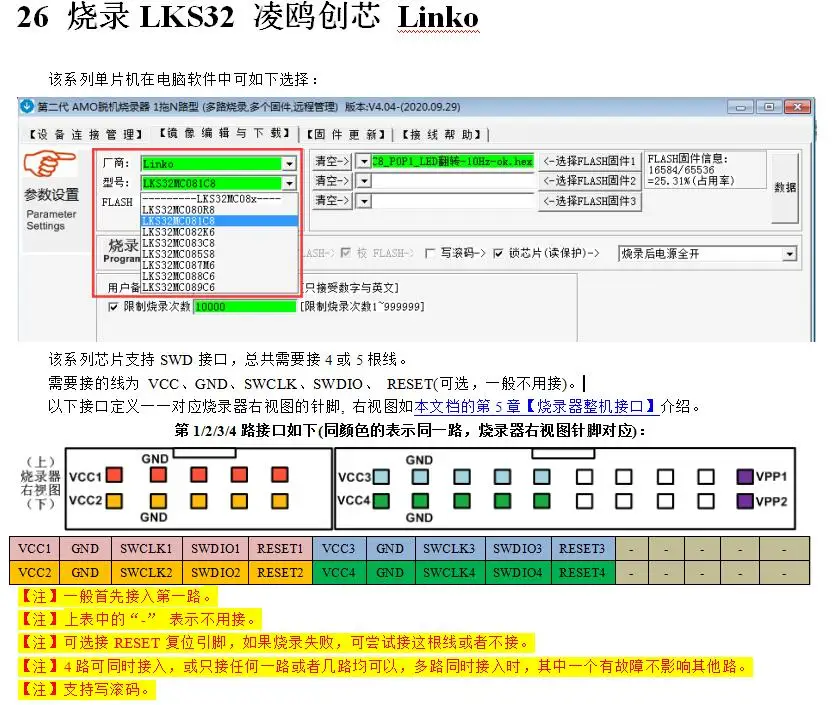Click the RESET2 table cell
This screenshot has height=705, width=837.
pyautogui.click(x=280, y=573)
